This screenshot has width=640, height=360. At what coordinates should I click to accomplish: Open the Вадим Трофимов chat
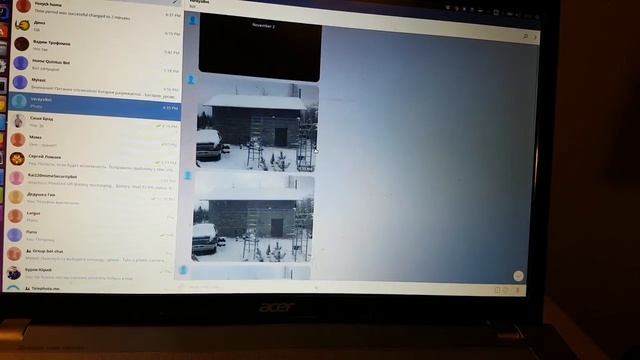pyautogui.click(x=96, y=46)
